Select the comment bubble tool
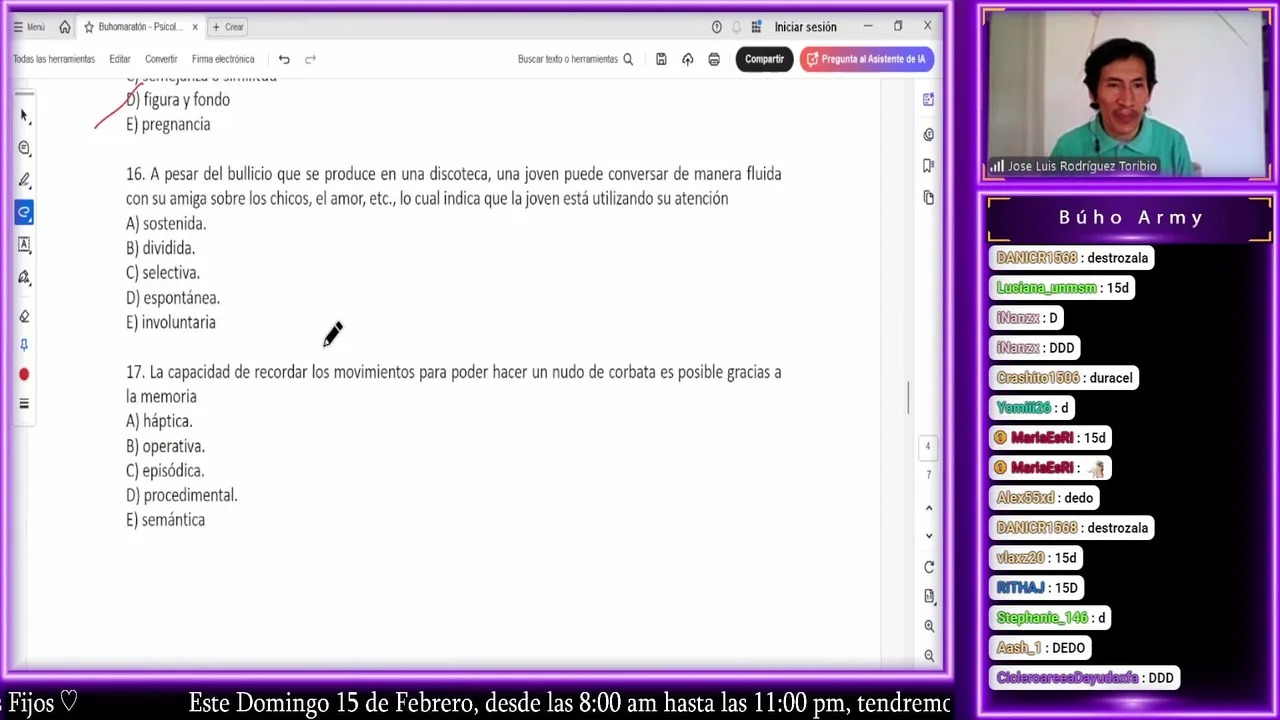This screenshot has height=720, width=1280. pos(24,148)
